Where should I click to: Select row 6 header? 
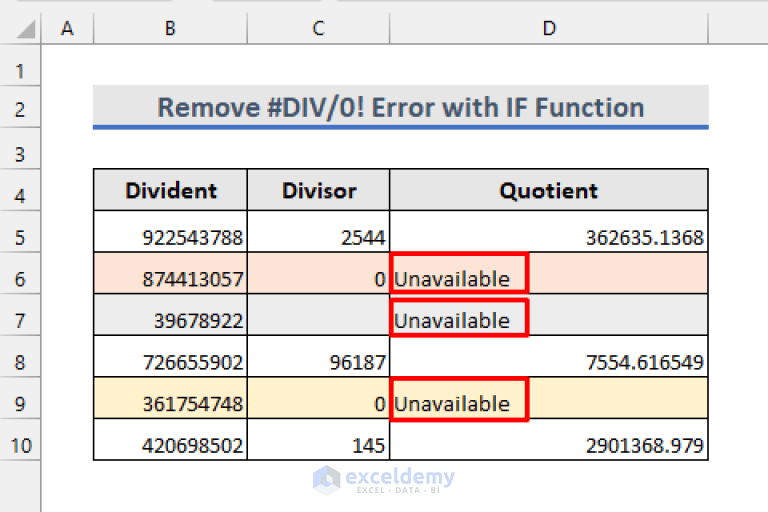point(20,274)
